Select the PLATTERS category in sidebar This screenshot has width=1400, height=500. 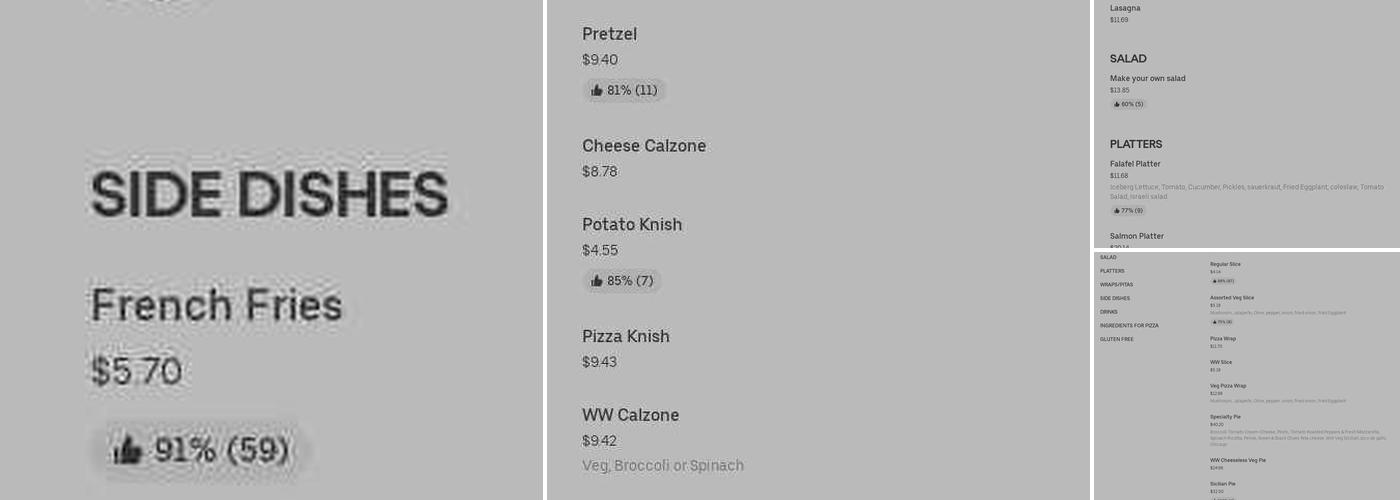pyautogui.click(x=1112, y=271)
